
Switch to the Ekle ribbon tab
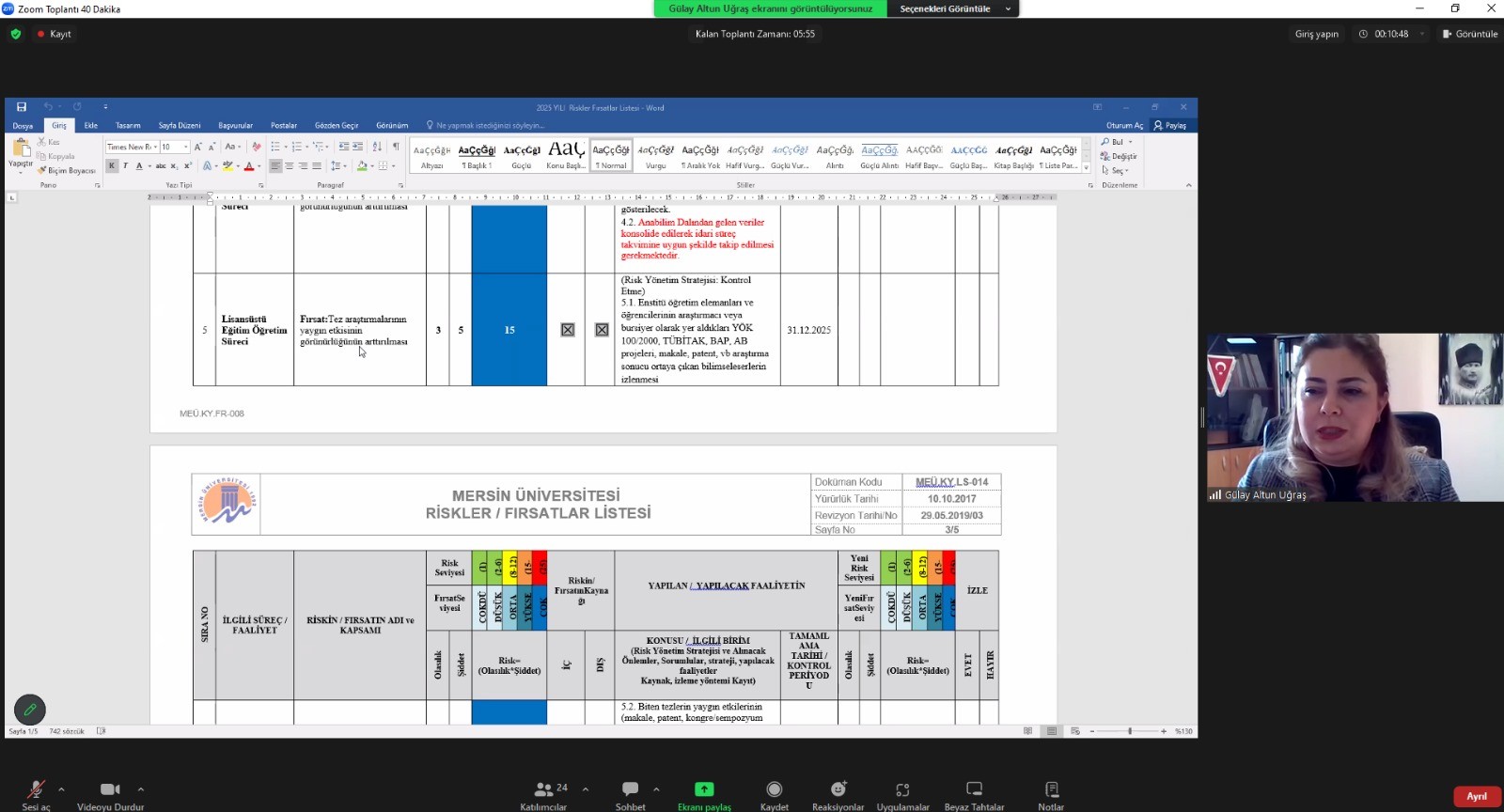click(x=90, y=125)
